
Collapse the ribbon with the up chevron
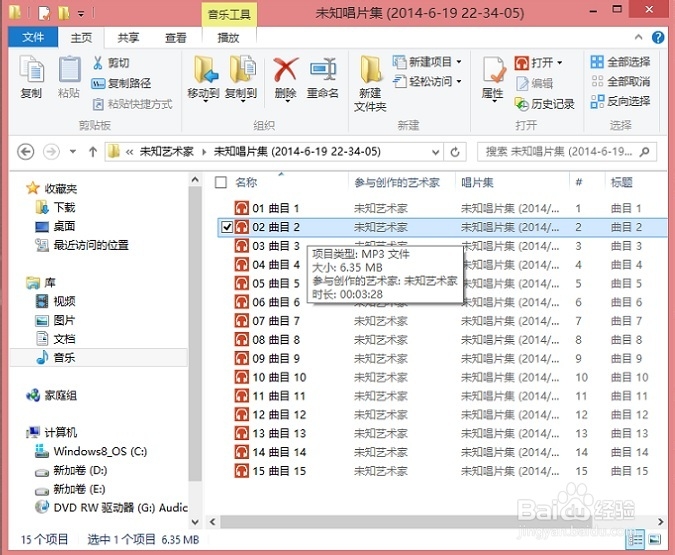tap(638, 38)
